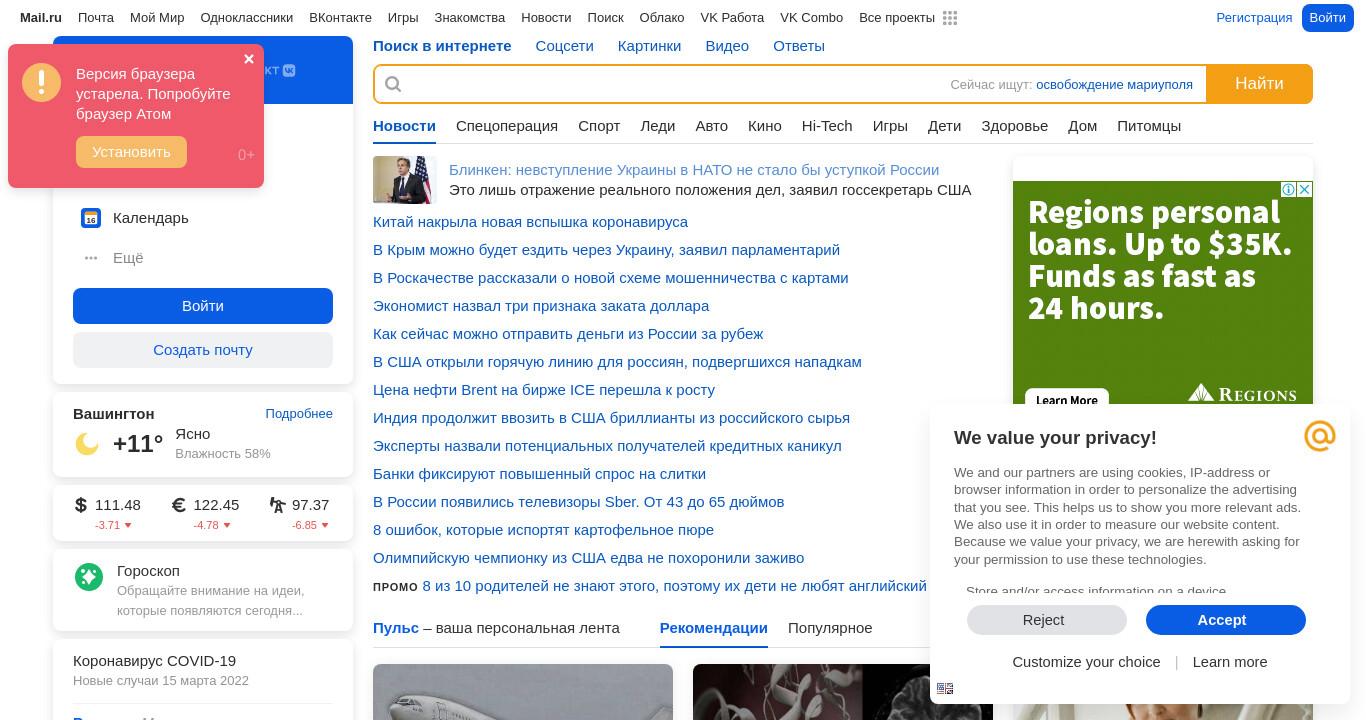Close the outdated browser warning popup
This screenshot has width=1366, height=720.
tap(249, 59)
